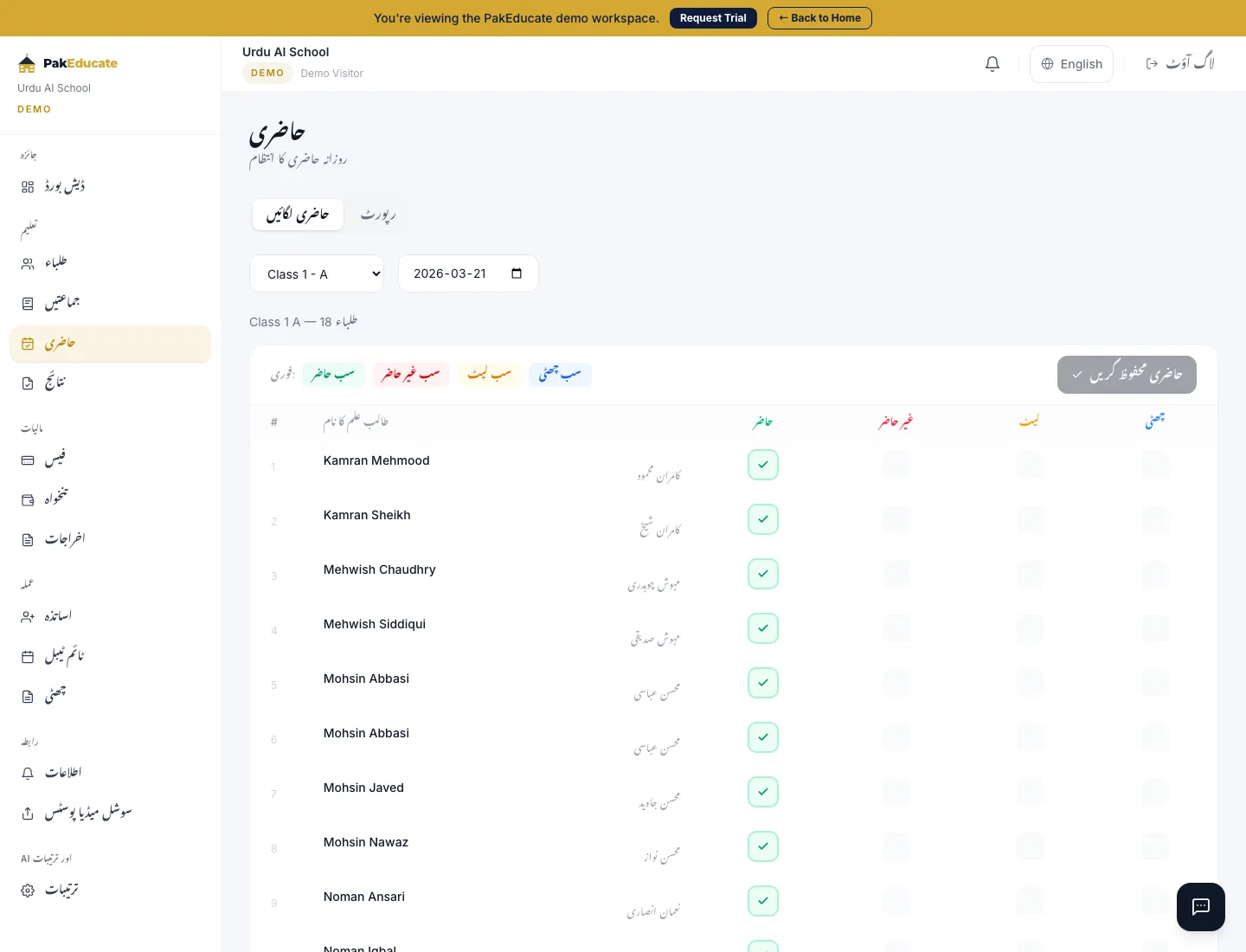The image size is (1246, 952).
Task: Open the attendance date picker
Action: click(x=468, y=273)
